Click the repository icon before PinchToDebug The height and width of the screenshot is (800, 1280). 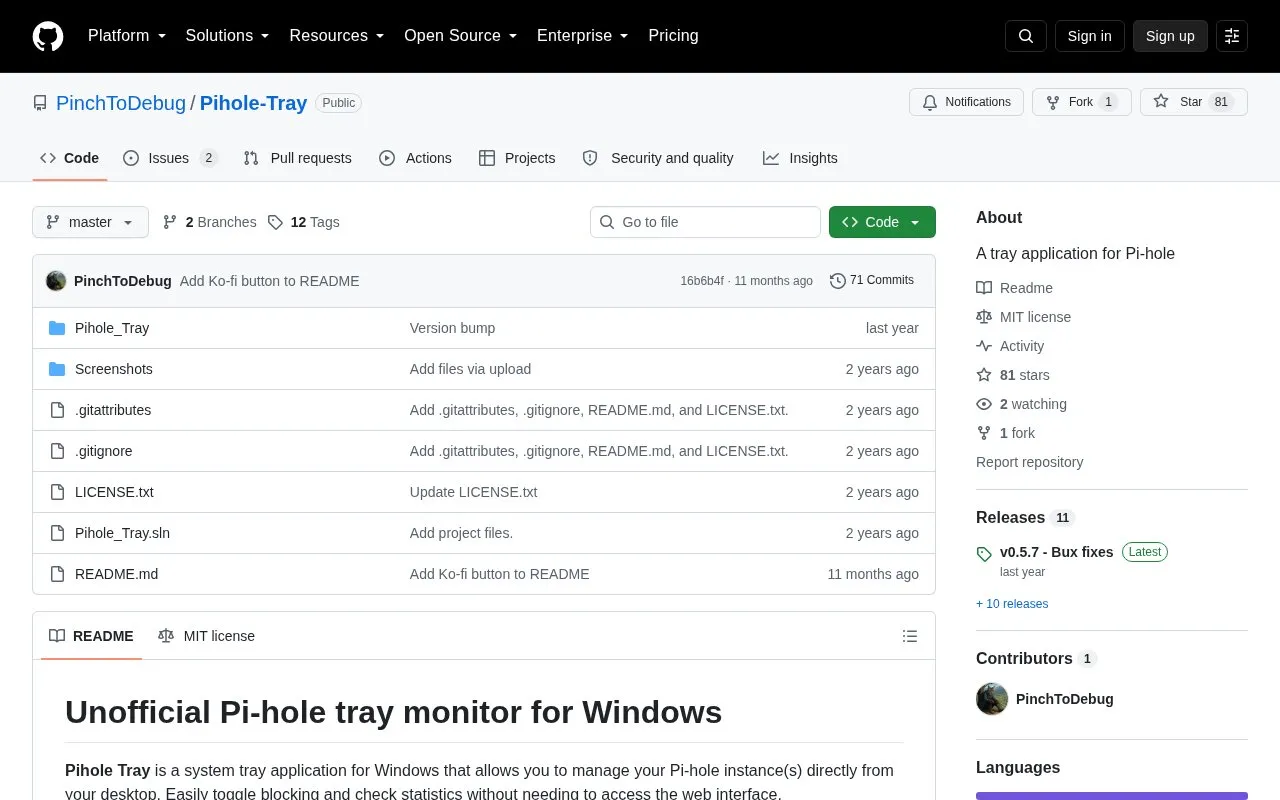coord(40,103)
